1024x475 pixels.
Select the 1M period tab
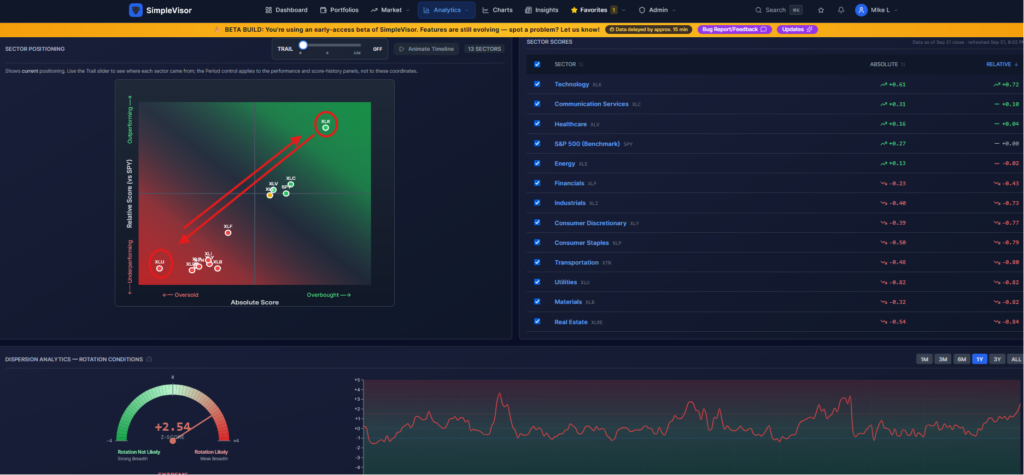pos(924,359)
